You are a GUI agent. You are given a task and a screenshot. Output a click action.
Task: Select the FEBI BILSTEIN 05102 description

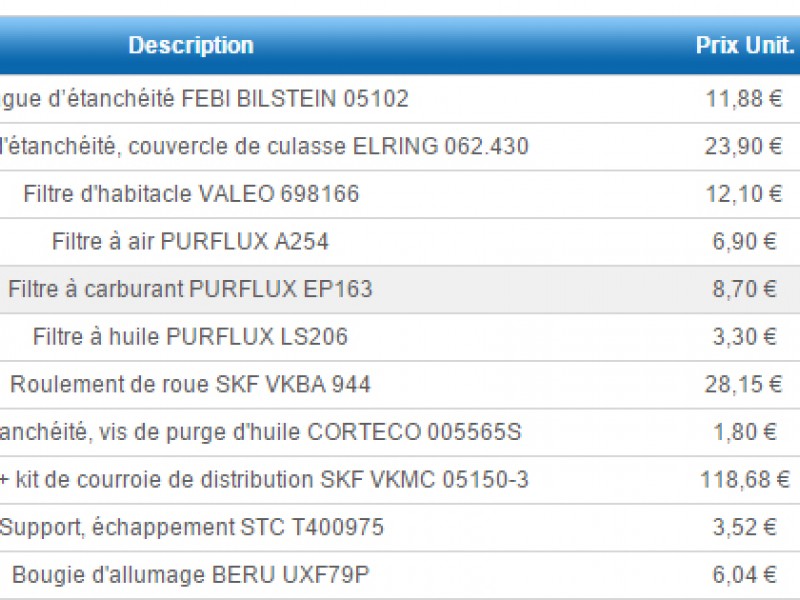tap(205, 99)
